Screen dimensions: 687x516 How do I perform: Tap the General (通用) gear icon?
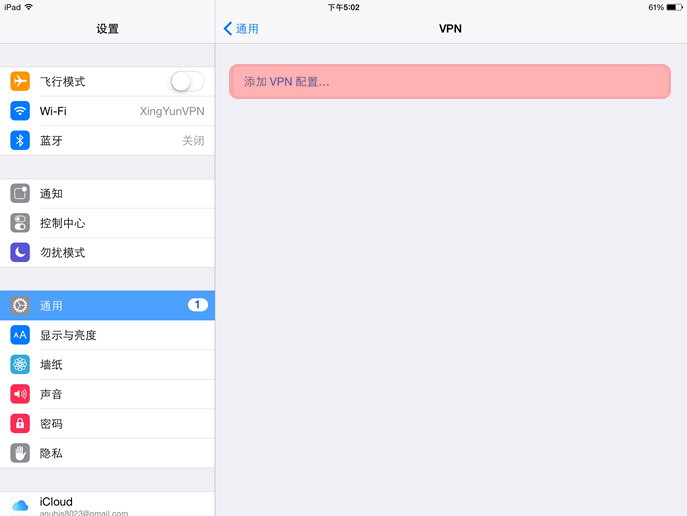[20, 305]
